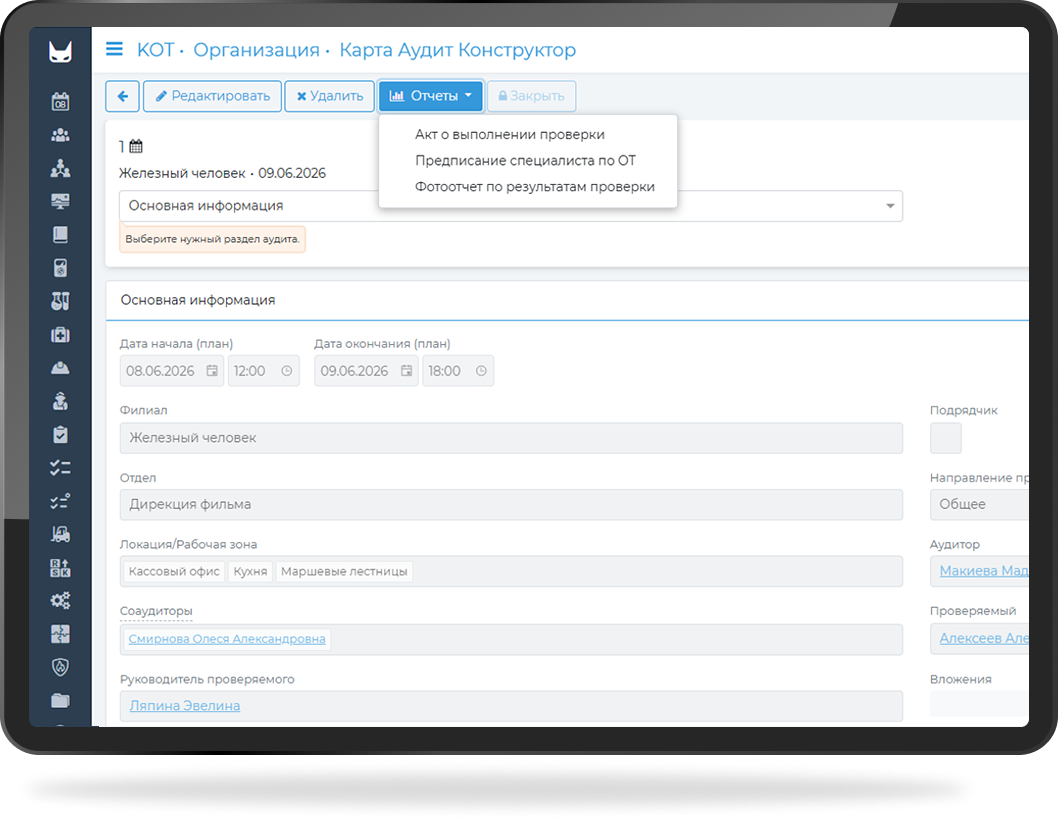Click the Закрыть button

coord(531,96)
